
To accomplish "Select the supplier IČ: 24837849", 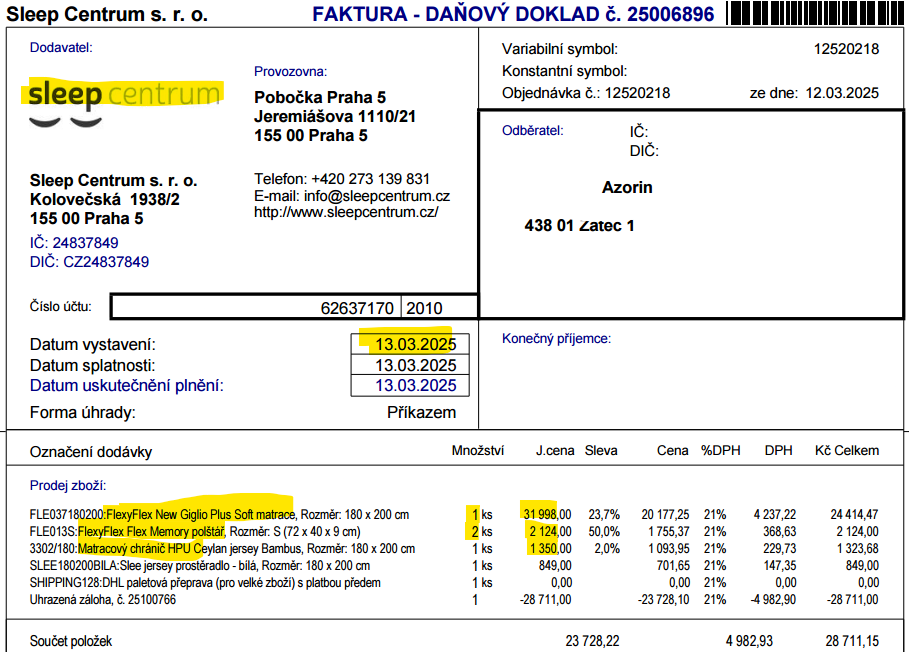I will click(74, 243).
